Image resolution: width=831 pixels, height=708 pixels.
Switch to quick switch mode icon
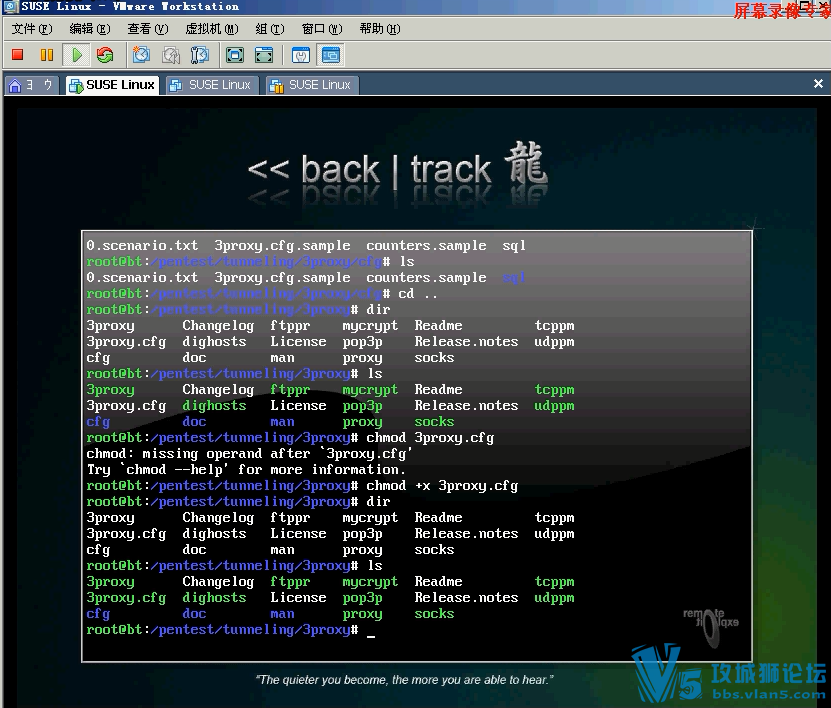click(264, 55)
